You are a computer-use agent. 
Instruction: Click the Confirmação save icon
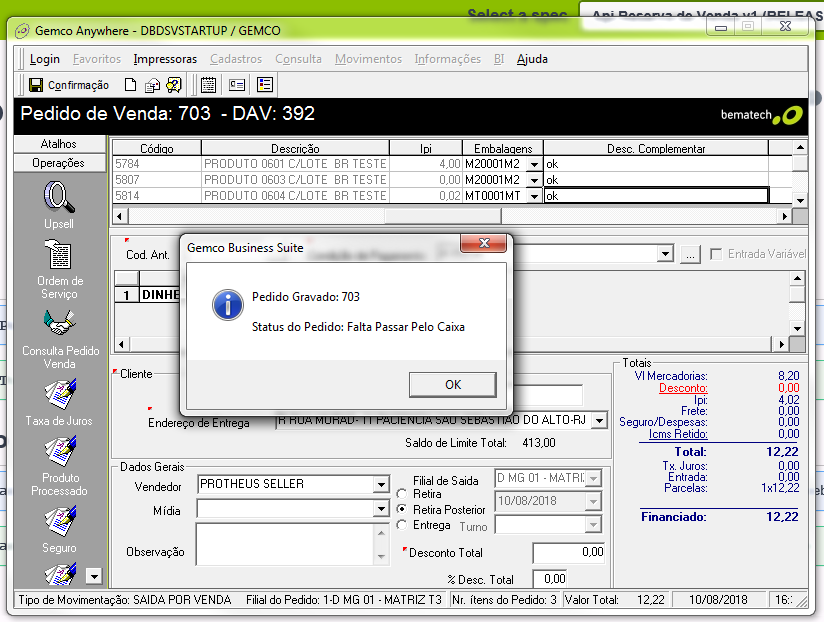36,85
